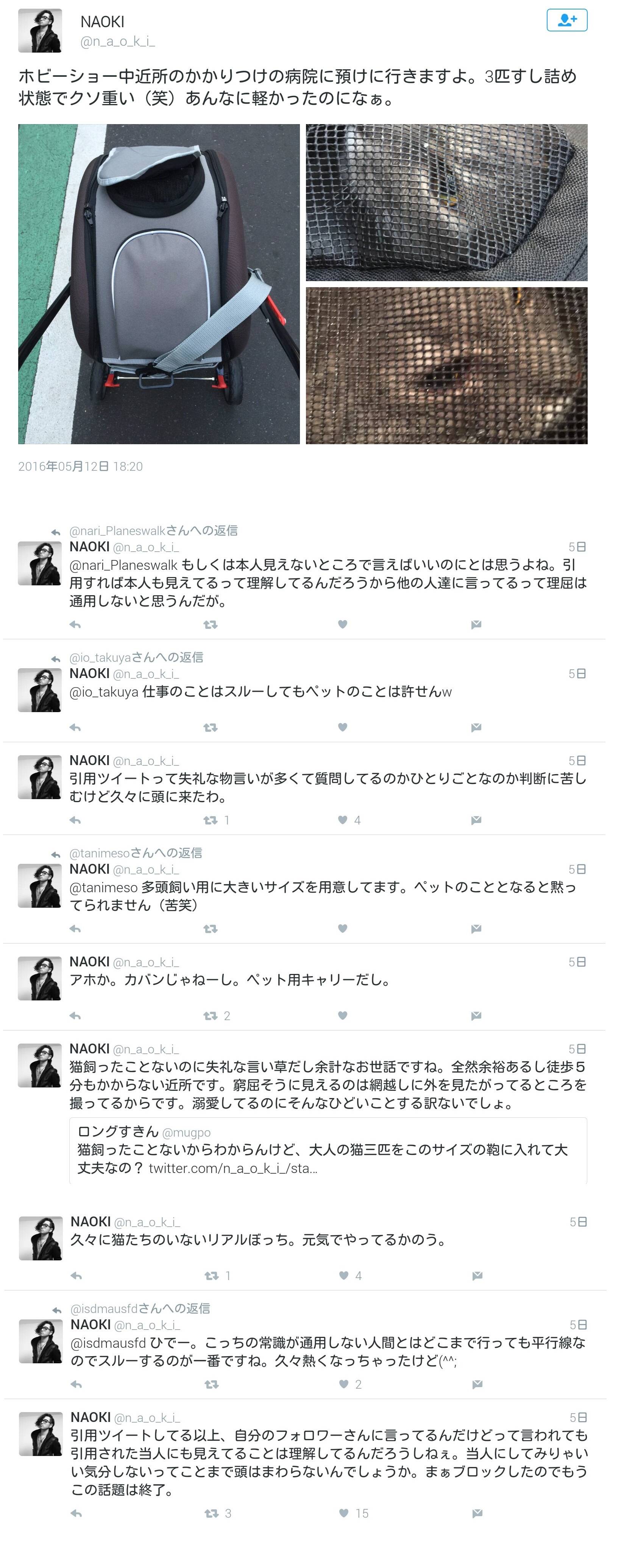
Task: Like the last tweet showing 15 likes
Action: click(x=344, y=1513)
